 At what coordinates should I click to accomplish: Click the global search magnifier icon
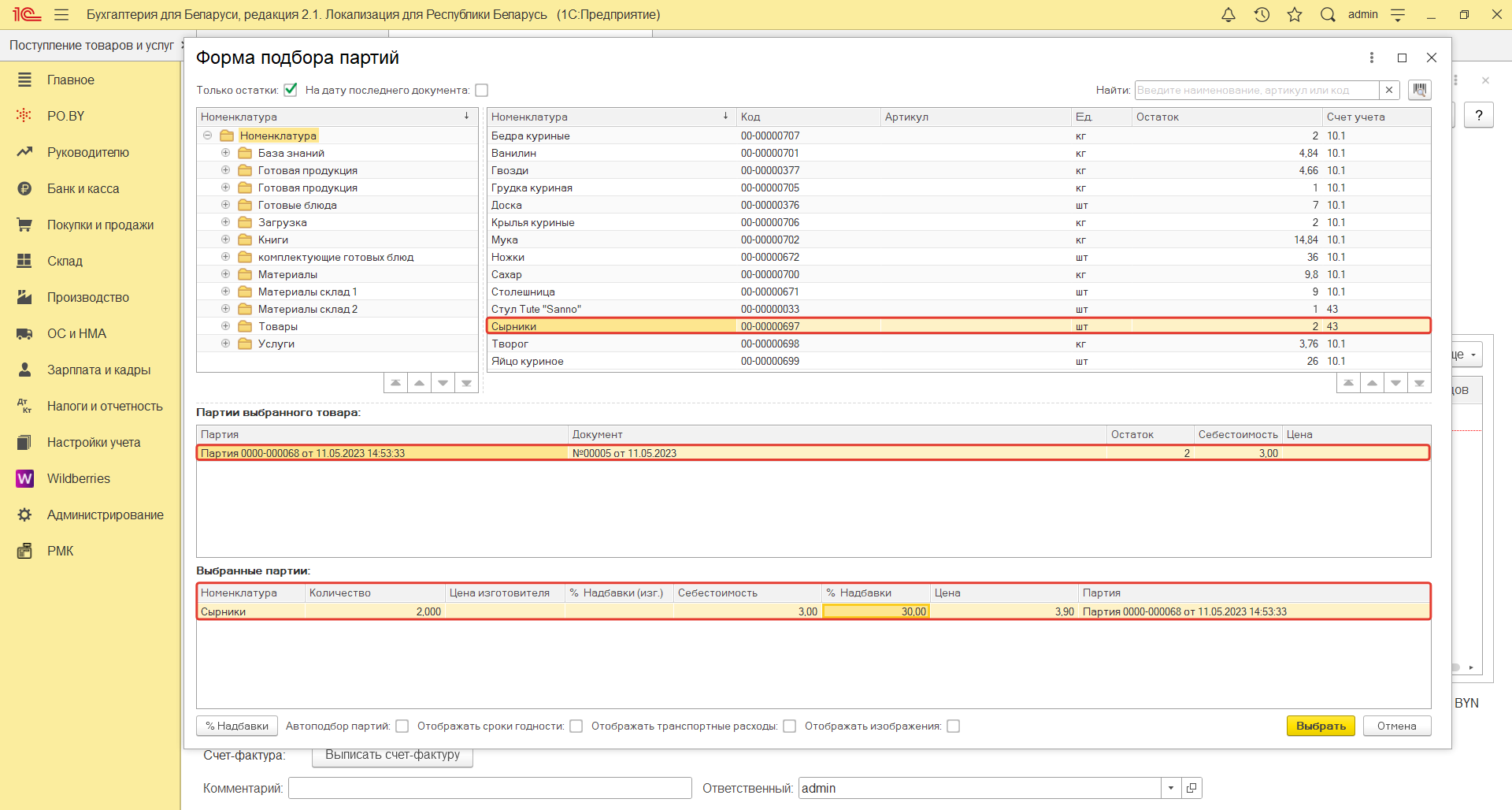click(1328, 15)
